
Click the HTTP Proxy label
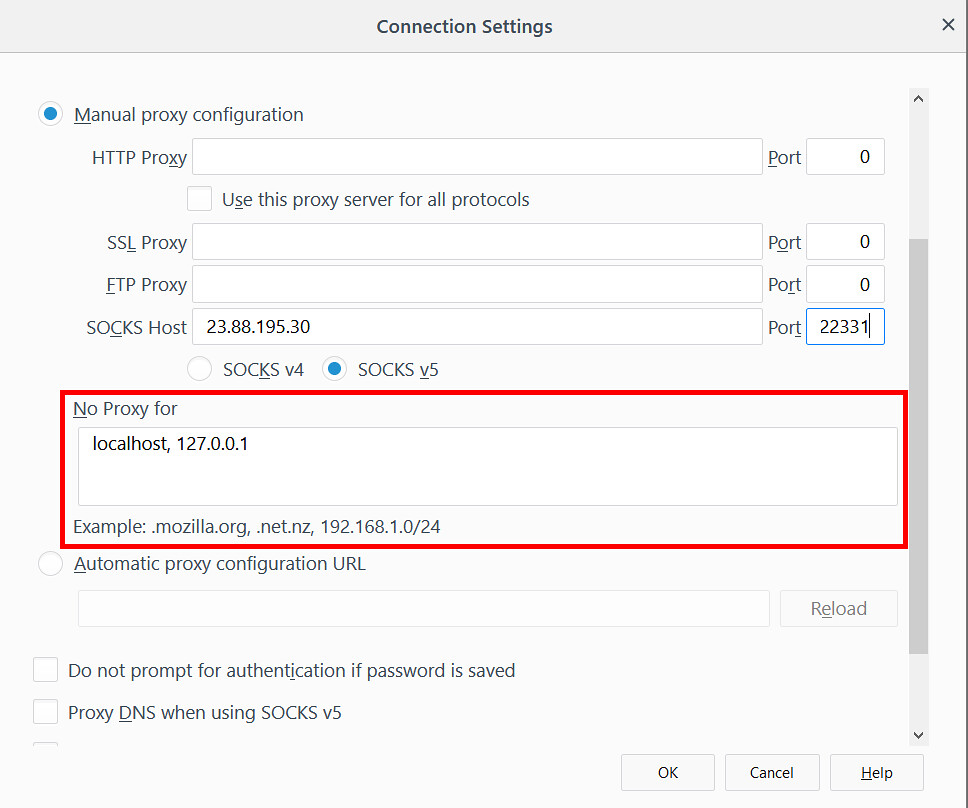(139, 157)
